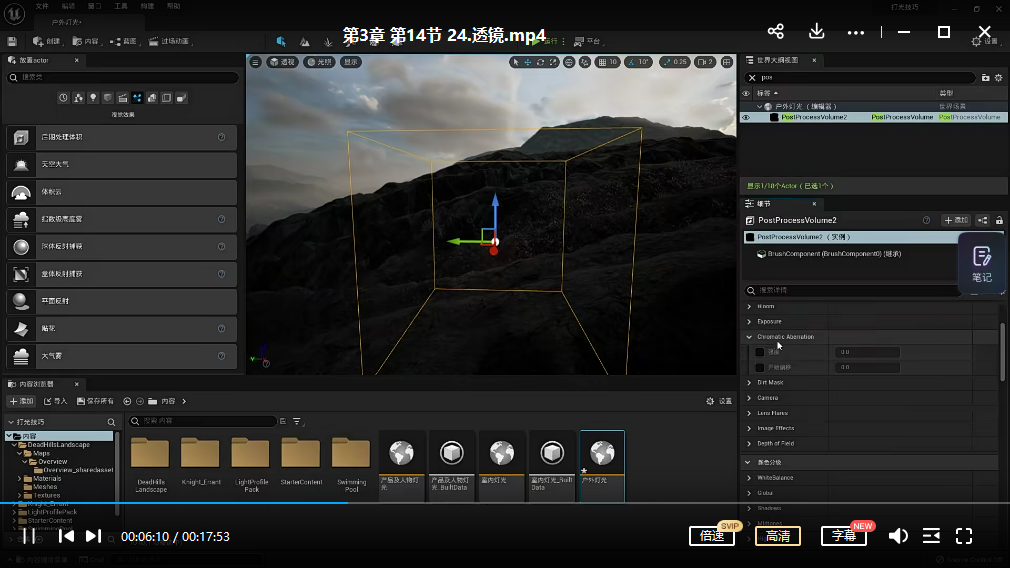Select visual effects category icon
The image size is (1010, 568).
coord(137,98)
